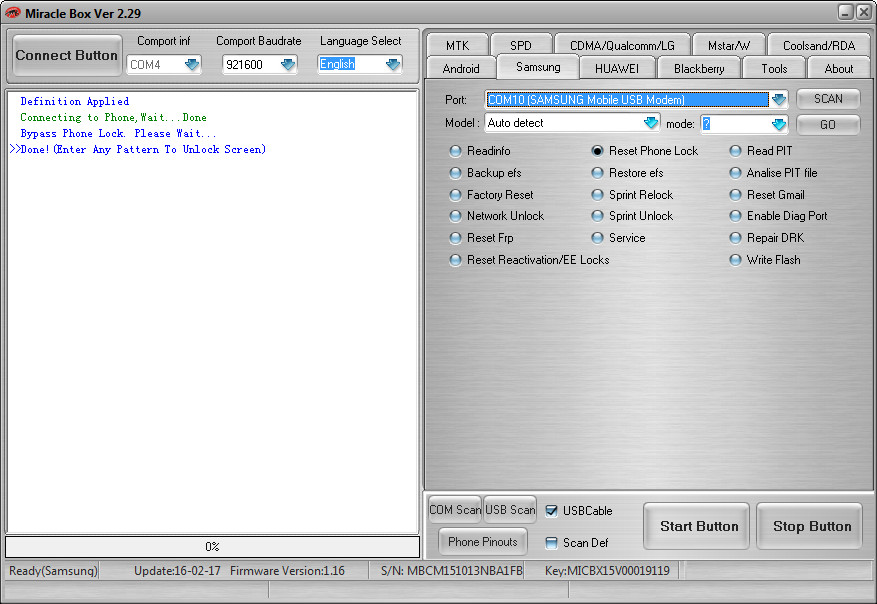
Task: Choose the Analise PIT file option
Action: click(x=735, y=173)
